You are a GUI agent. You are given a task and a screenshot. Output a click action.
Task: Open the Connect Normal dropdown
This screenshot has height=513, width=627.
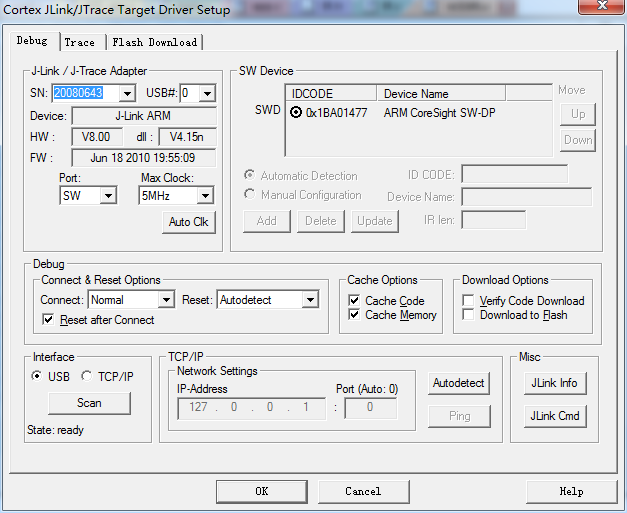point(166,300)
